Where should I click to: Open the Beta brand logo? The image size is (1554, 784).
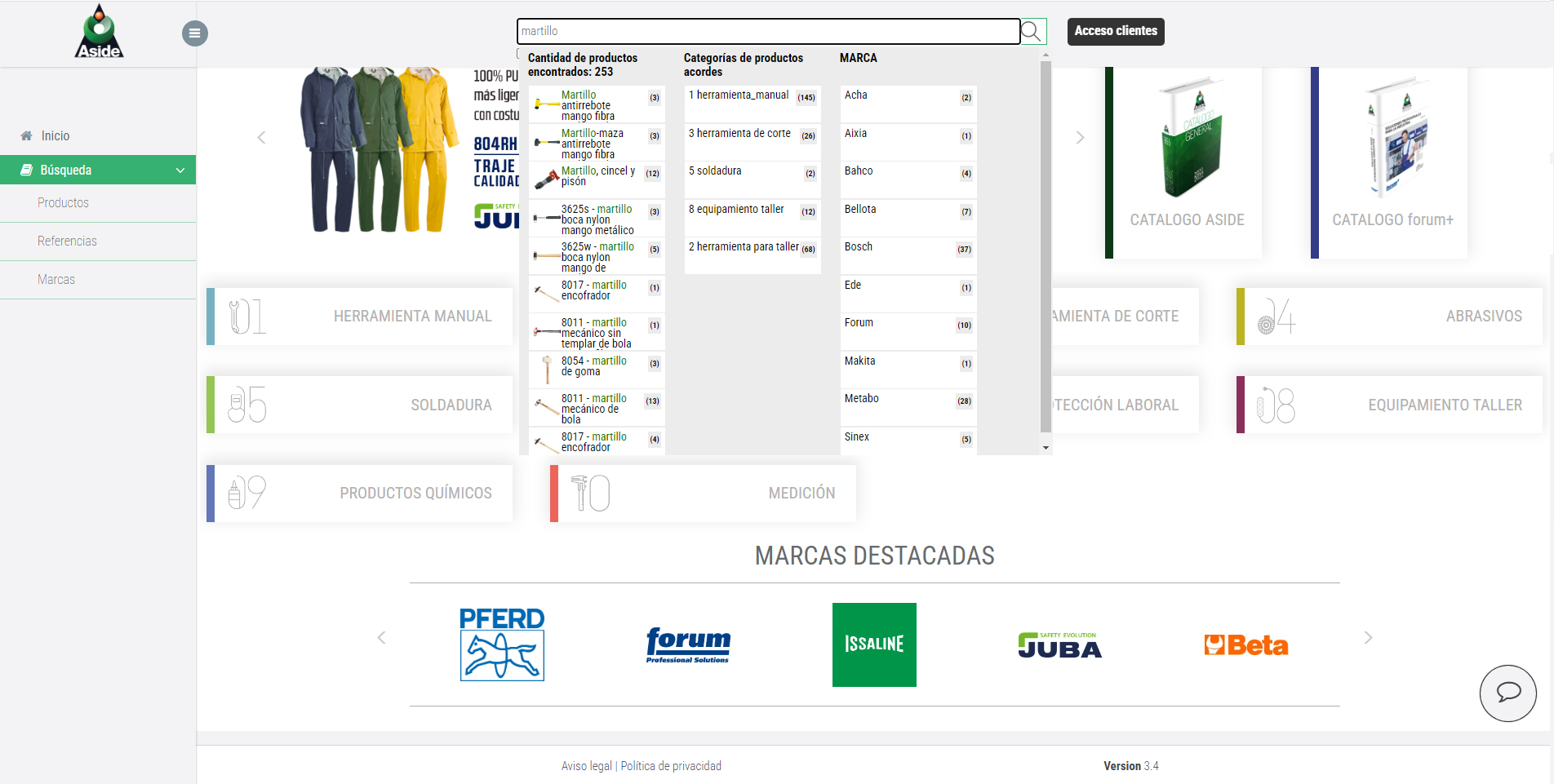point(1245,645)
